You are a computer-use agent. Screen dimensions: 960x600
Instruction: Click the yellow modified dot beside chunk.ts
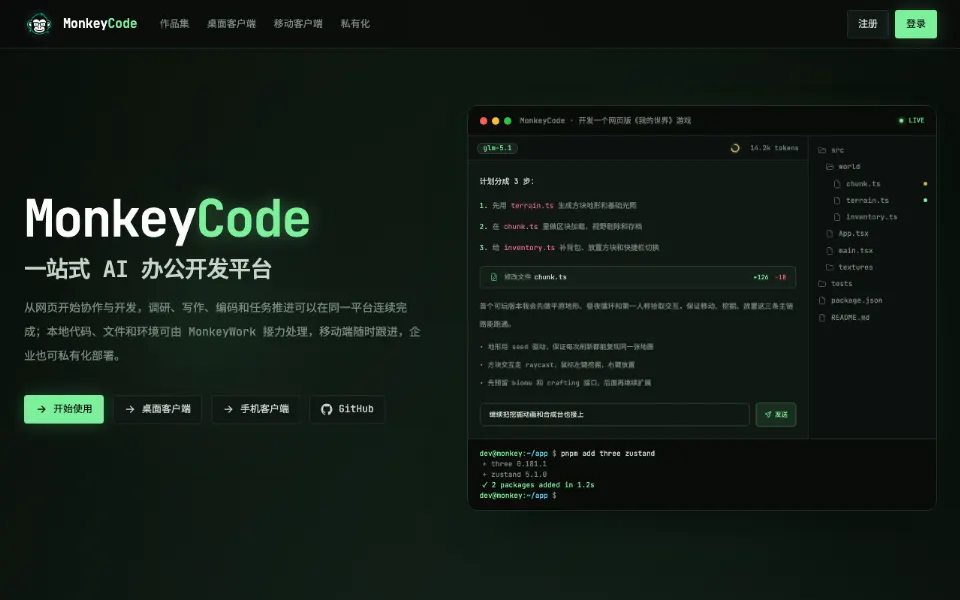coord(925,184)
